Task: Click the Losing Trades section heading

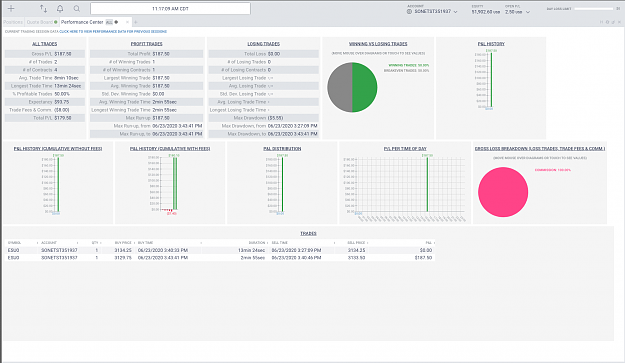Action: [x=263, y=44]
